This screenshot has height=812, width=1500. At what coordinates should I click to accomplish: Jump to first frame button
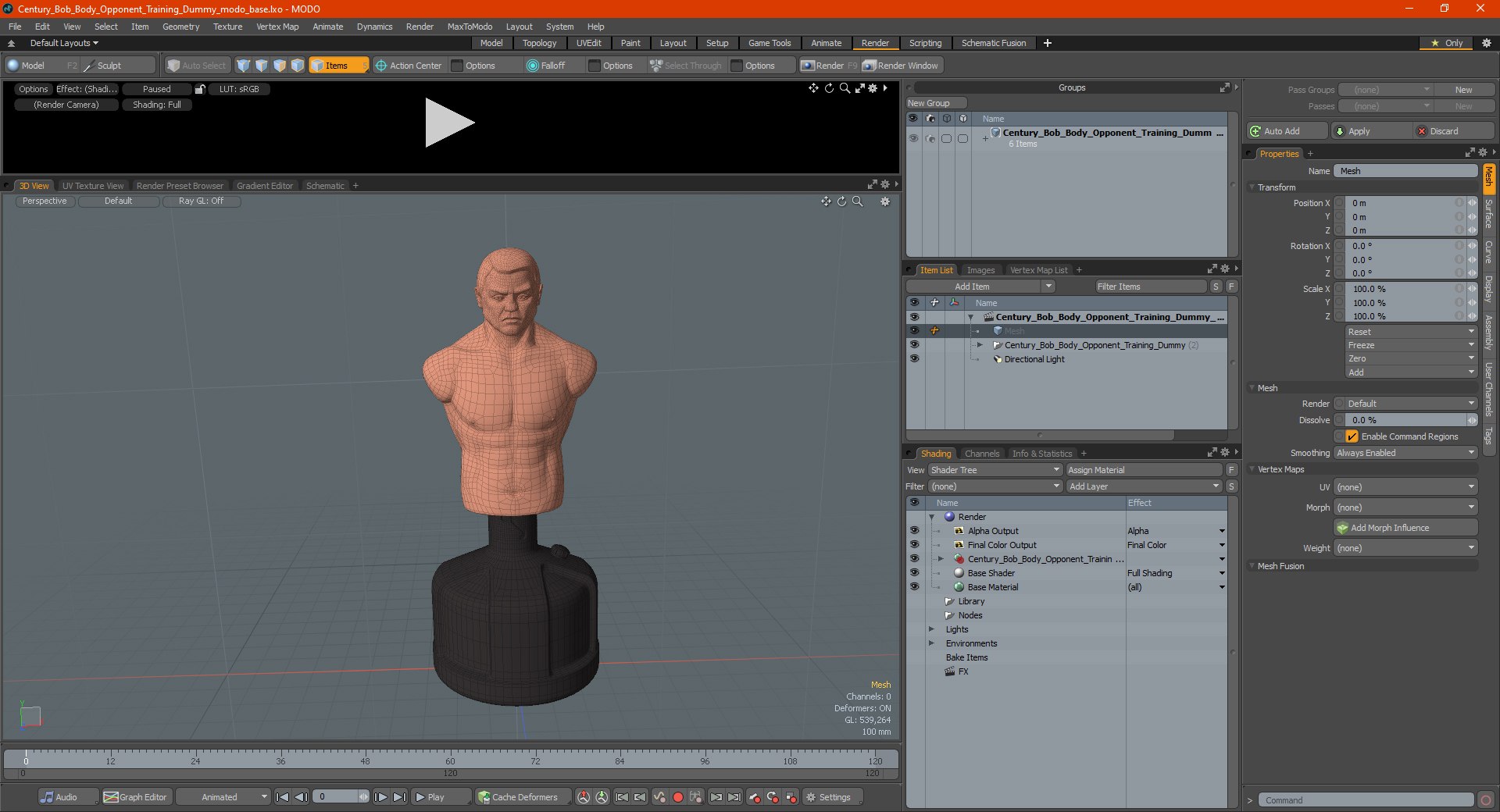click(x=283, y=797)
